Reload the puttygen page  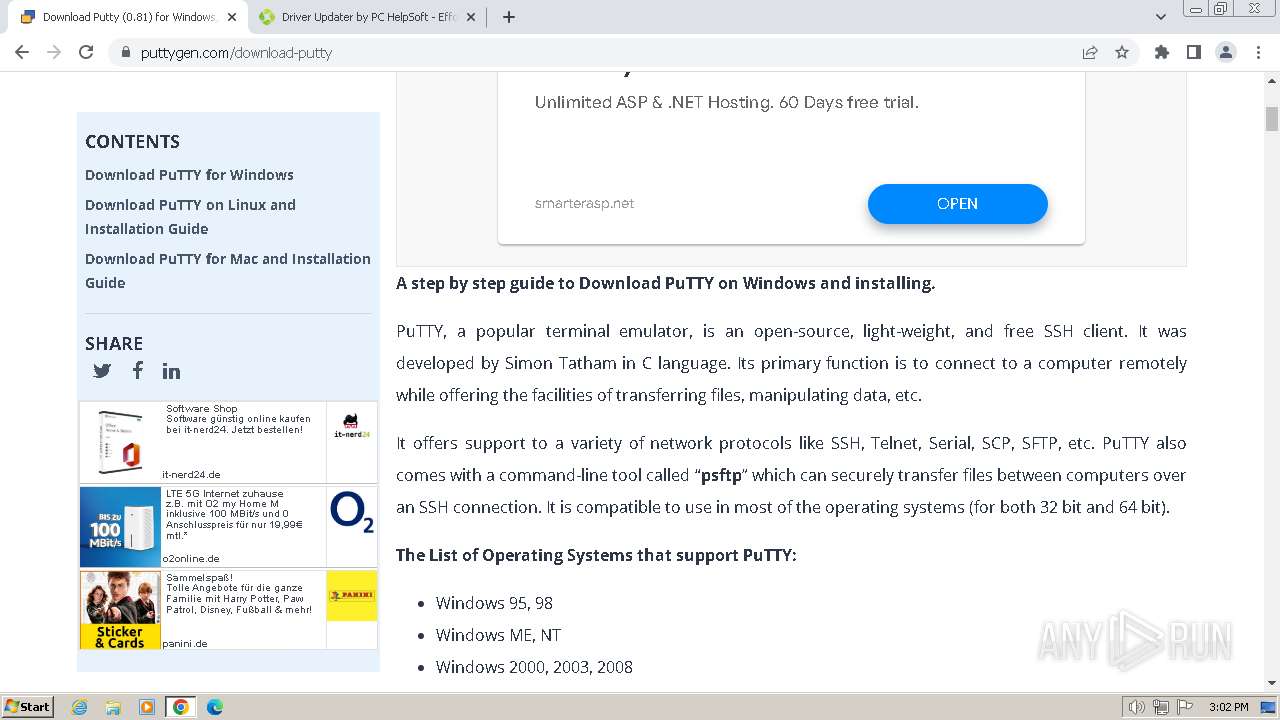[x=86, y=52]
